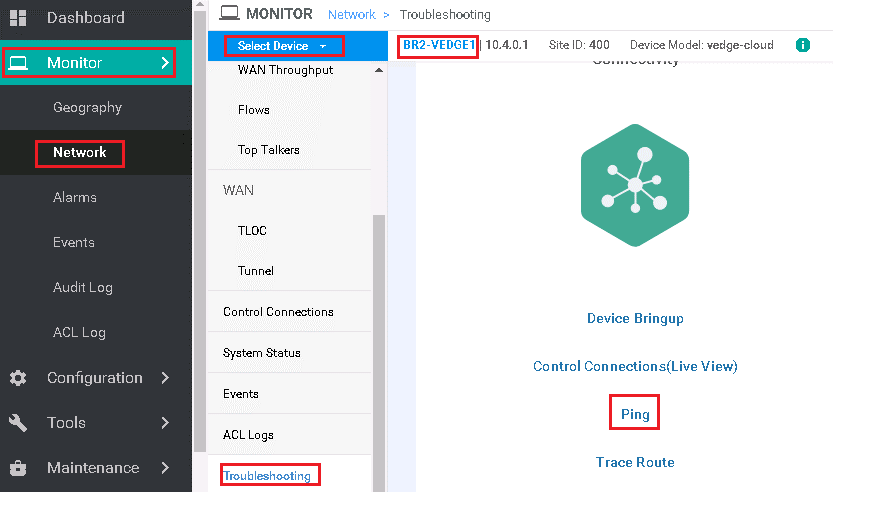Image resolution: width=888 pixels, height=512 pixels.
Task: Open Events in the left sidebar
Action: click(x=74, y=242)
